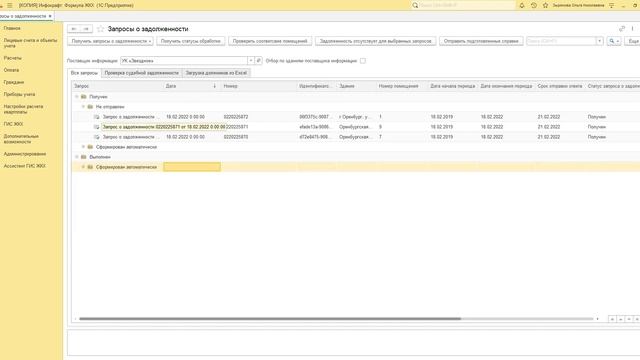Viewport: 640px width, 360px height.
Task: Click the global search magnifier icon
Action: (415, 5)
